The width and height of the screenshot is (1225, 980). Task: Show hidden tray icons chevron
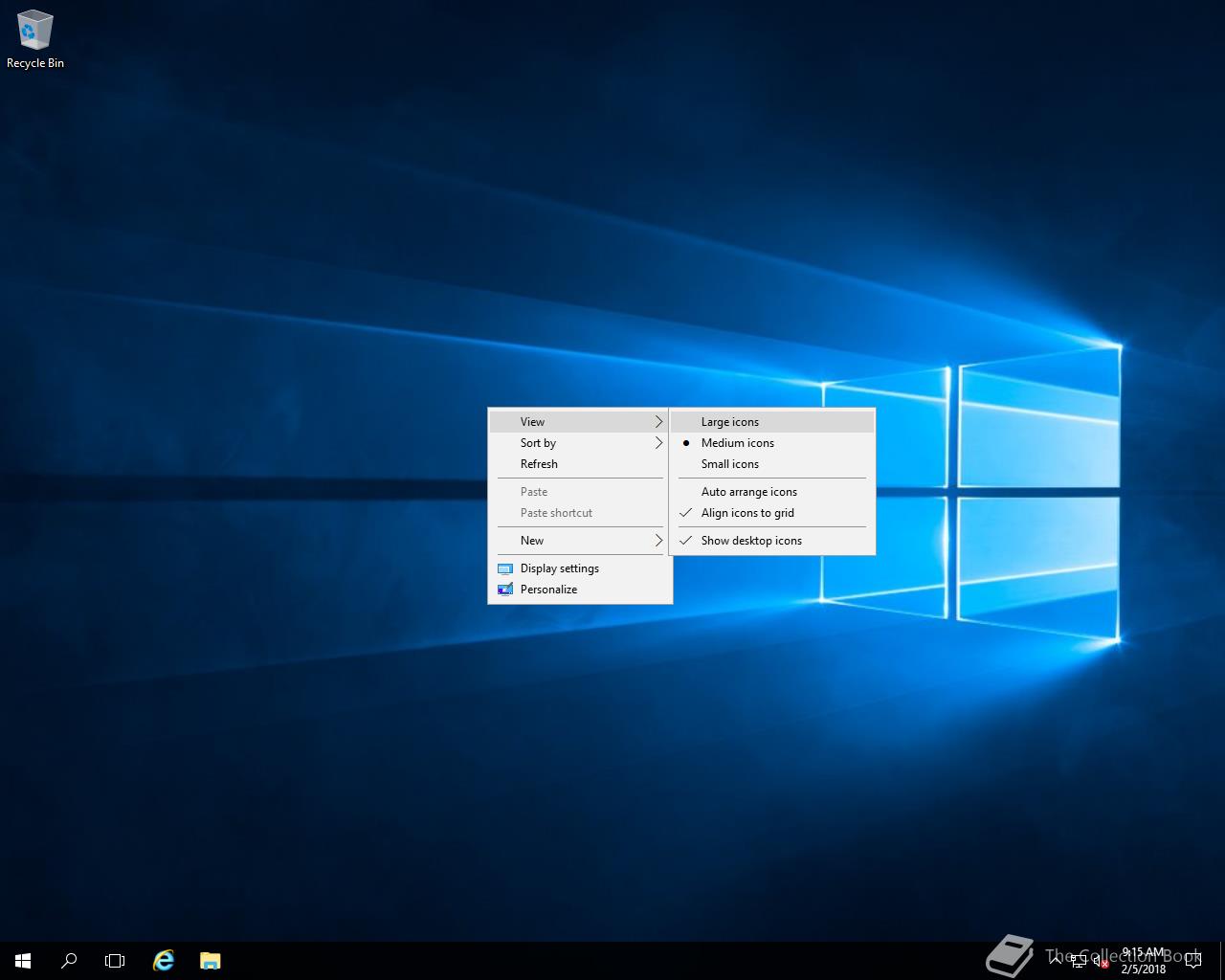[1056, 961]
